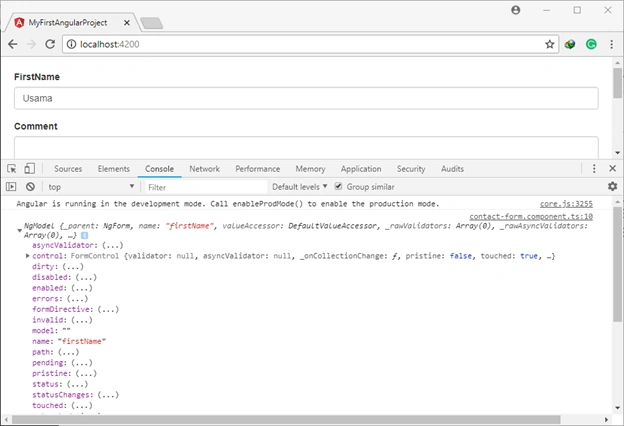Image resolution: width=624 pixels, height=426 pixels.
Task: Click the page scrollbar down arrow
Action: (x=617, y=153)
